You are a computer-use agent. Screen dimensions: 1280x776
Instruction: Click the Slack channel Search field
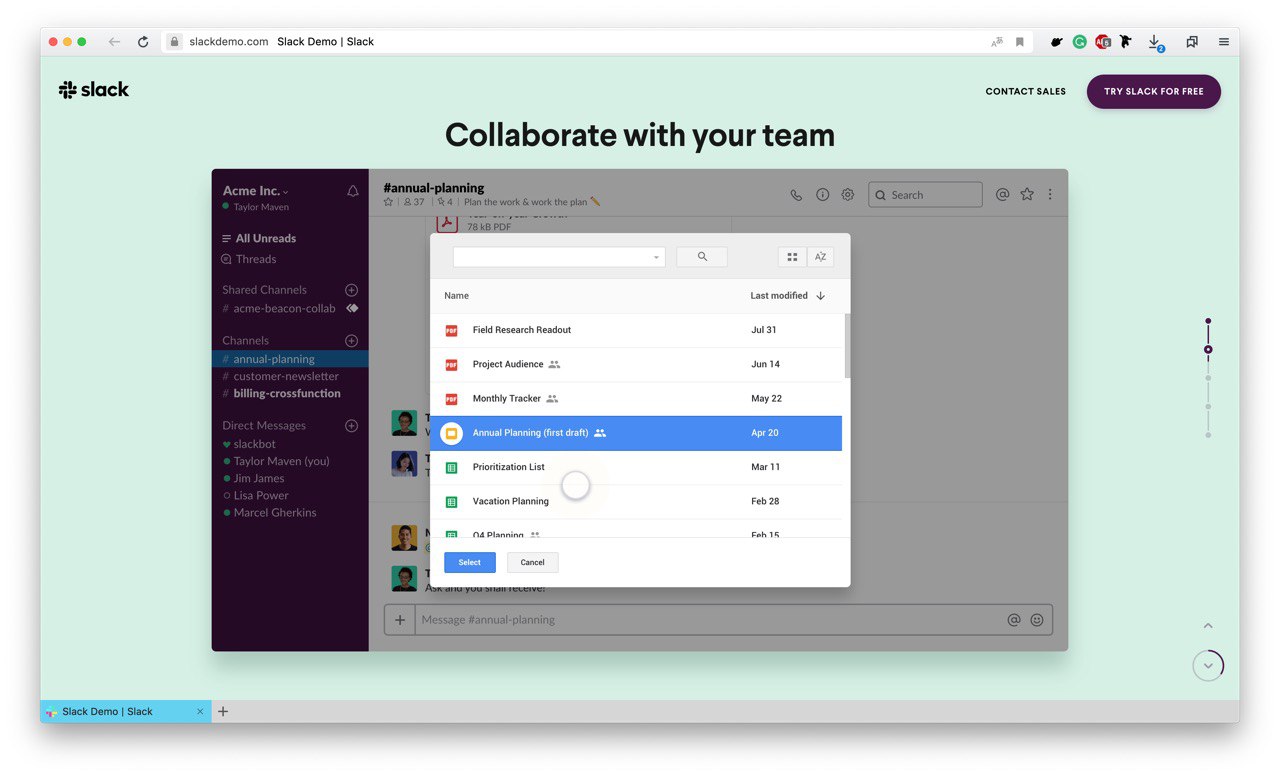point(925,195)
